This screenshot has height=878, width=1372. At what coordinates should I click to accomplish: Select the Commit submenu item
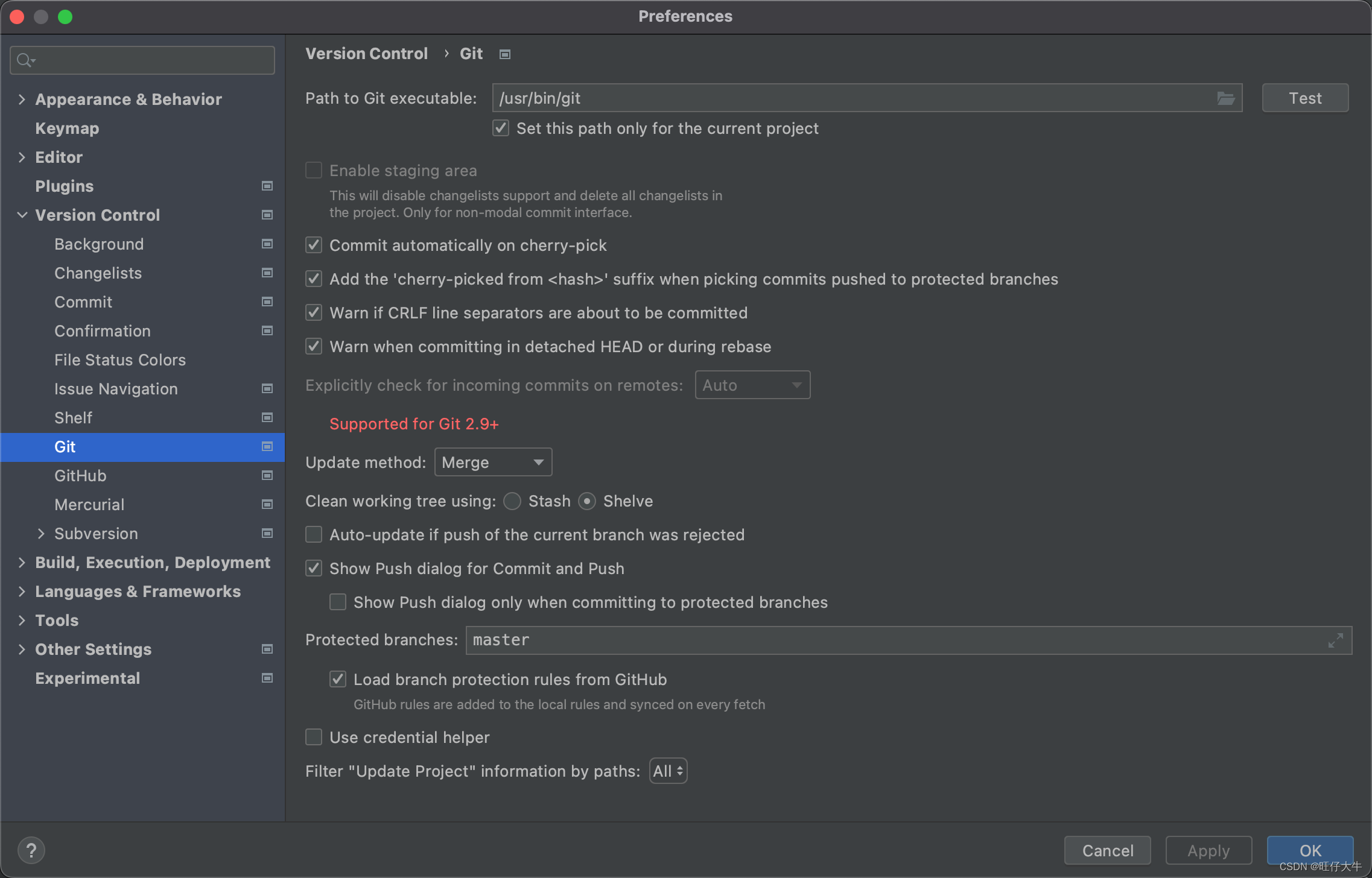click(x=83, y=302)
